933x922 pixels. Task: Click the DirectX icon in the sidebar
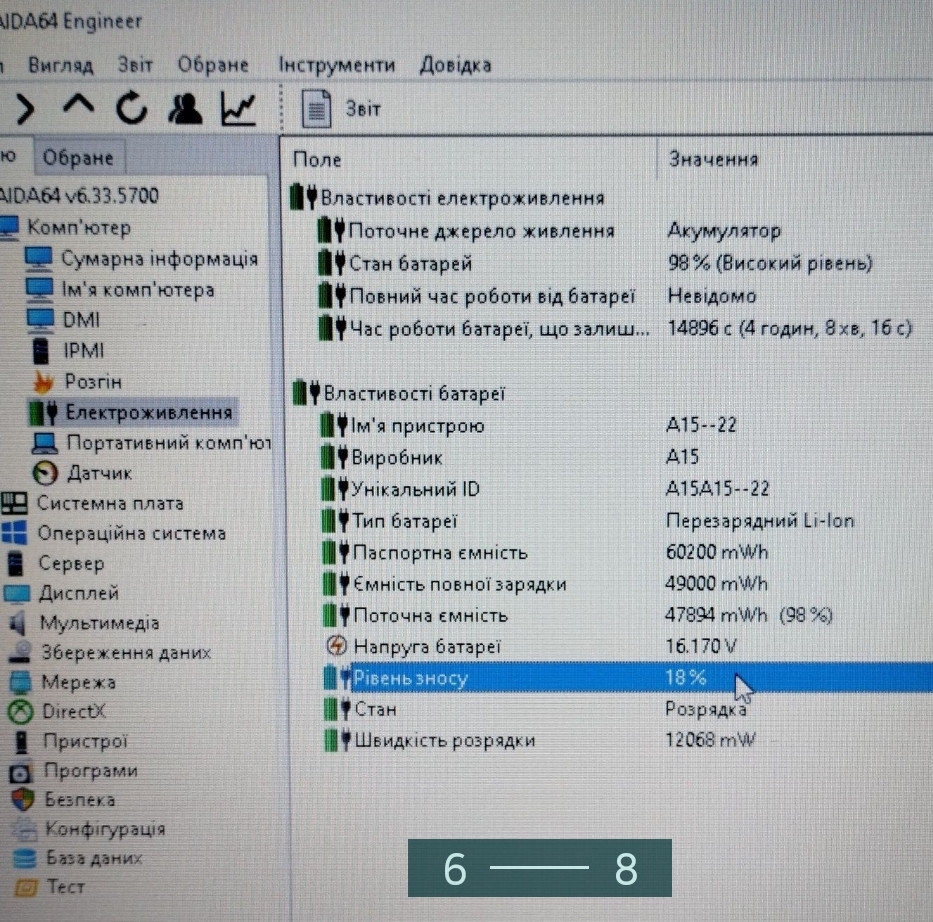point(22,712)
